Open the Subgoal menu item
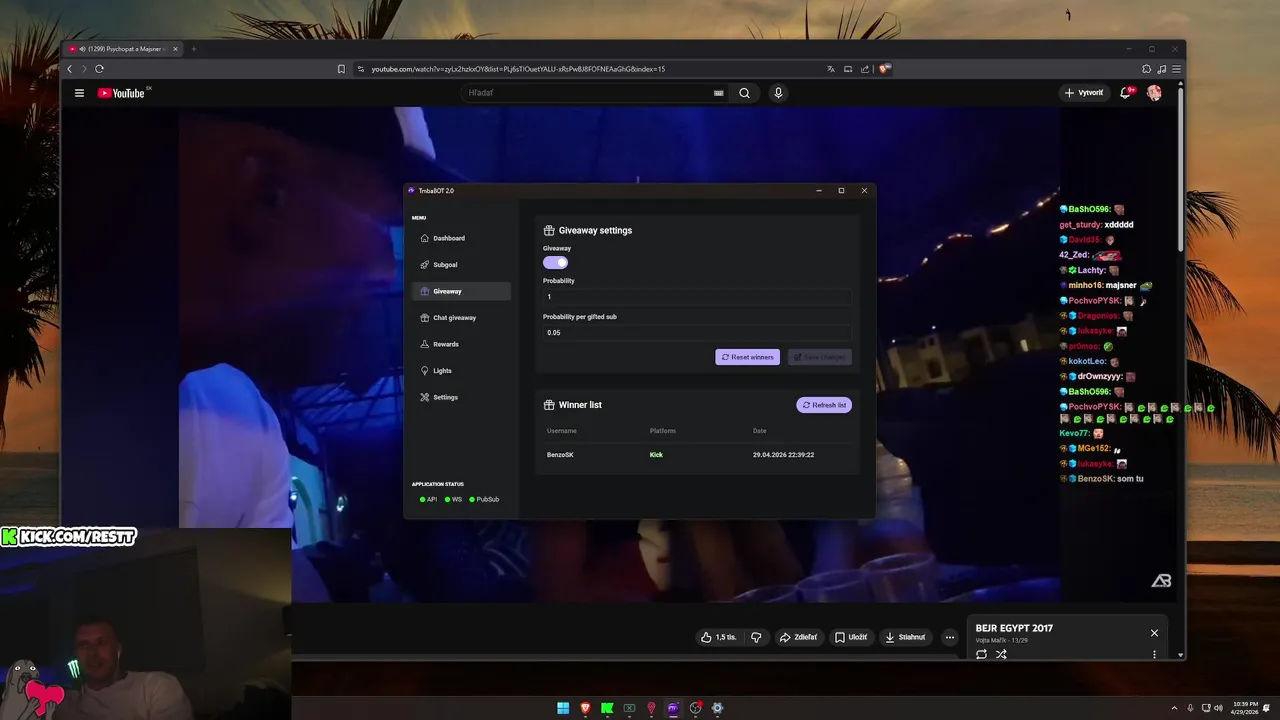Viewport: 1280px width, 720px height. tap(461, 265)
